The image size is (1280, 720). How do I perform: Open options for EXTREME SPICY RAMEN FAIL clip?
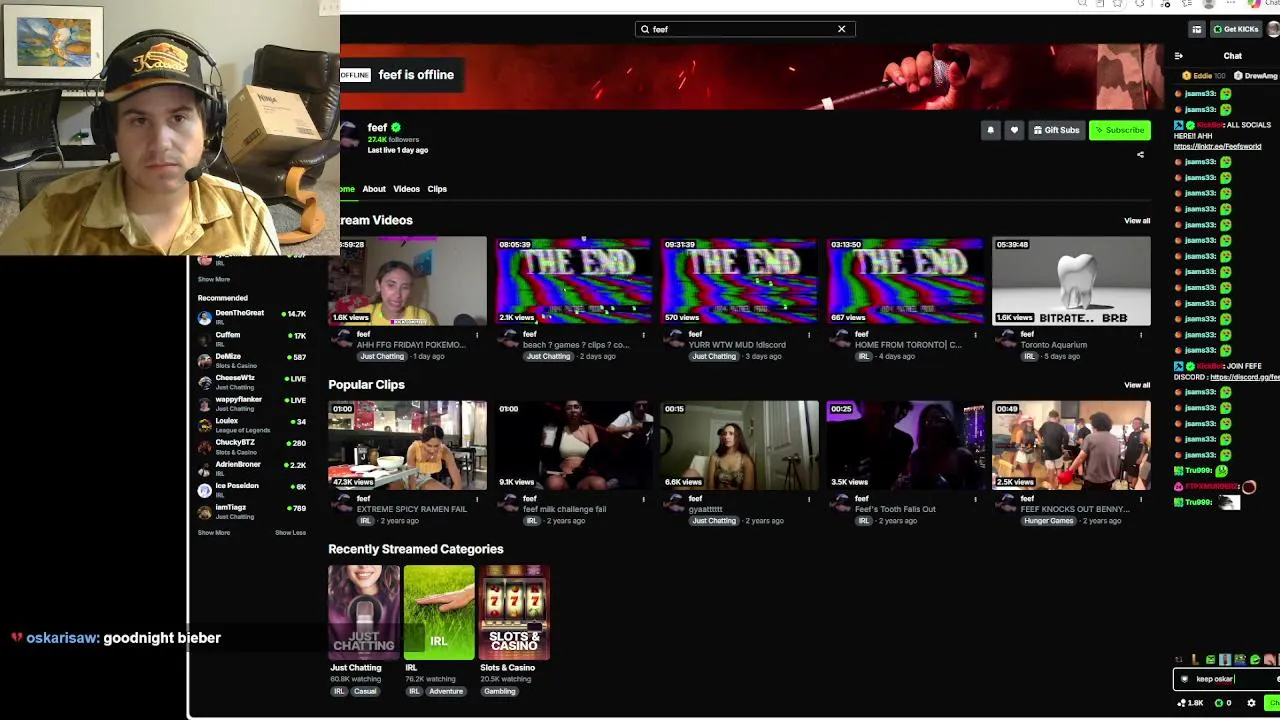(477, 499)
